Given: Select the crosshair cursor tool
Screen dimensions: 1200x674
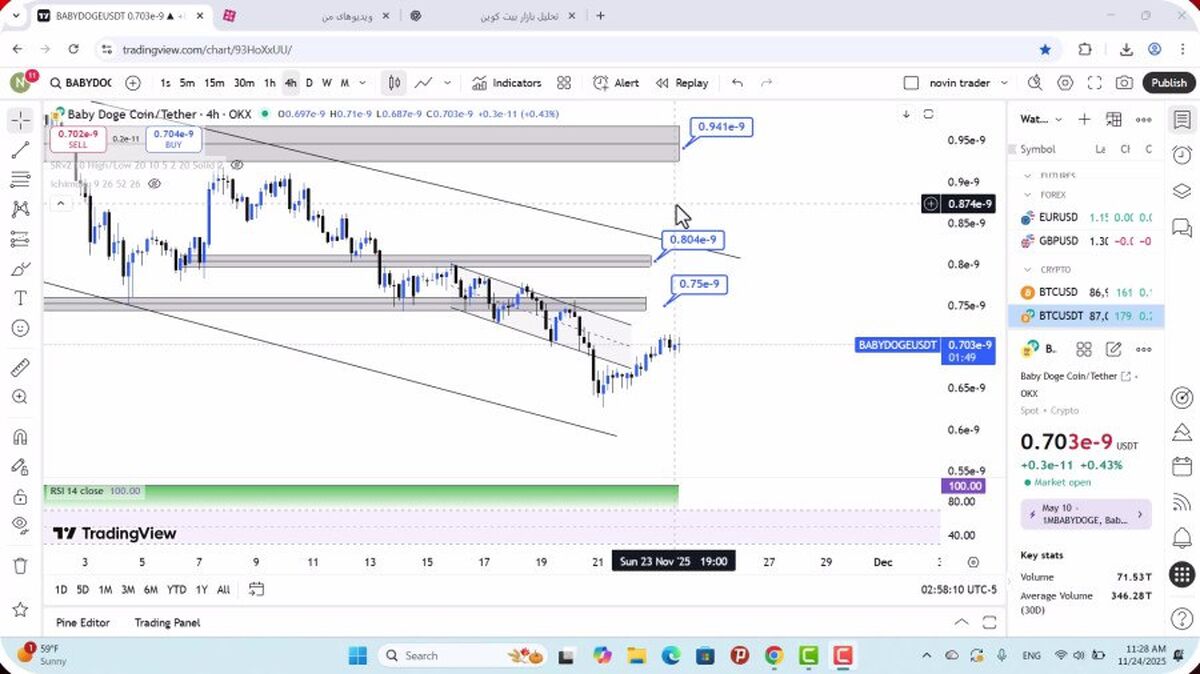Looking at the screenshot, I should tap(21, 121).
